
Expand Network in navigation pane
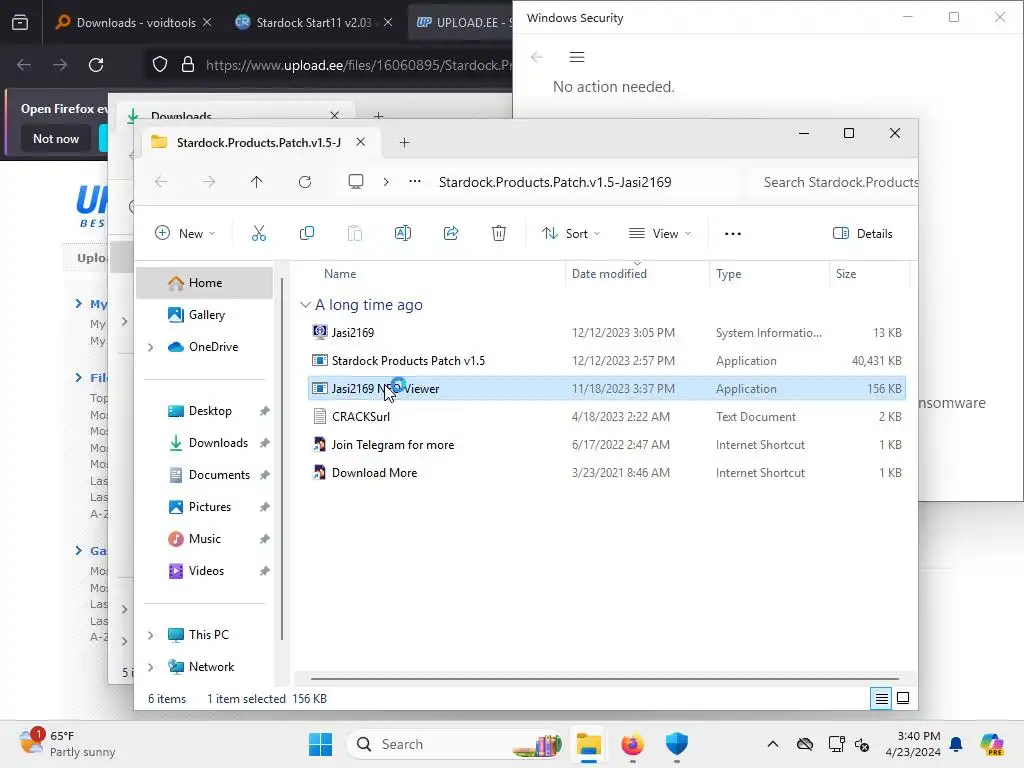click(x=151, y=667)
